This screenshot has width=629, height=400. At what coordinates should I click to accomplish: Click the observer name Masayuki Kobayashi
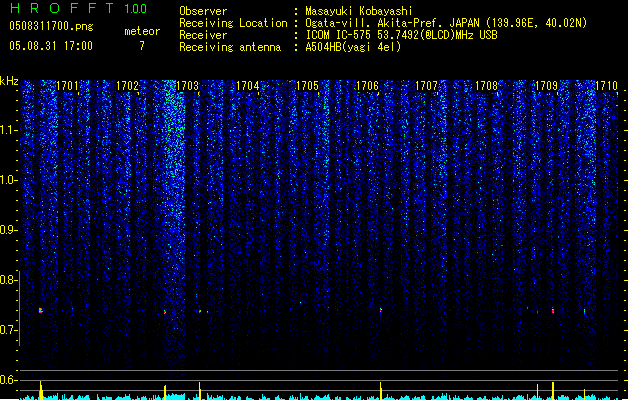click(359, 11)
